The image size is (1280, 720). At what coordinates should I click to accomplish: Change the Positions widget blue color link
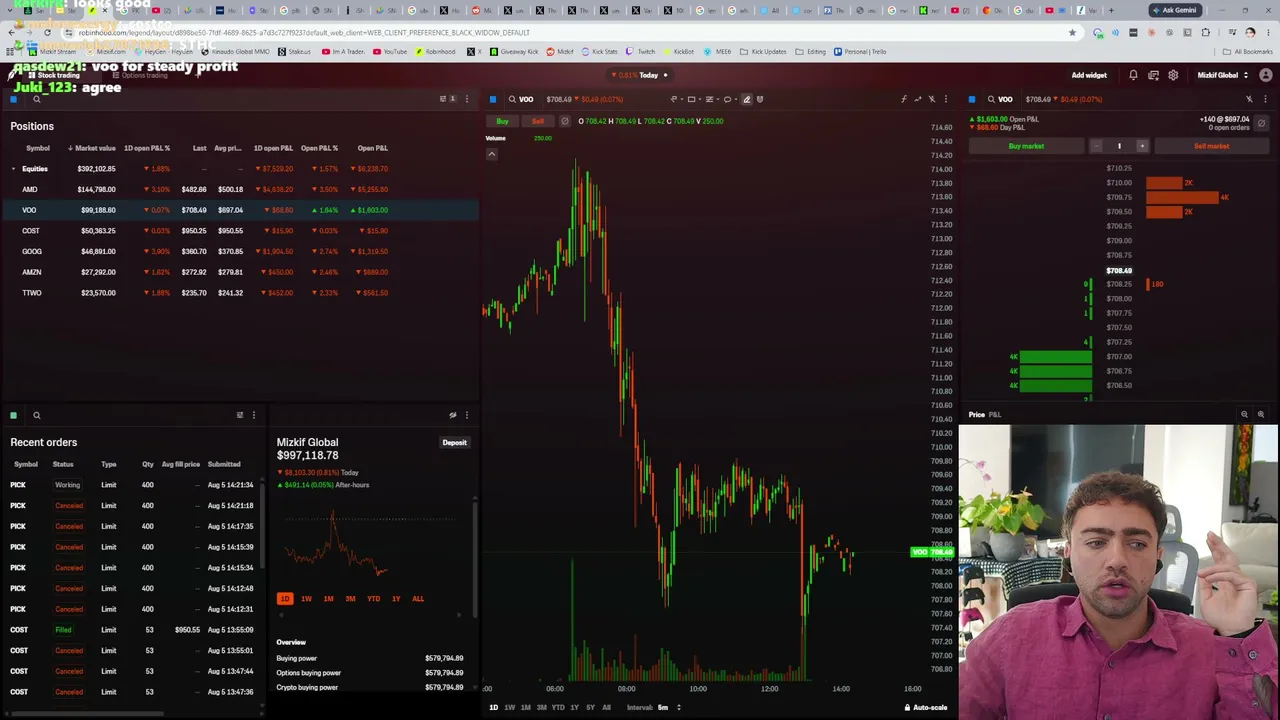point(13,99)
